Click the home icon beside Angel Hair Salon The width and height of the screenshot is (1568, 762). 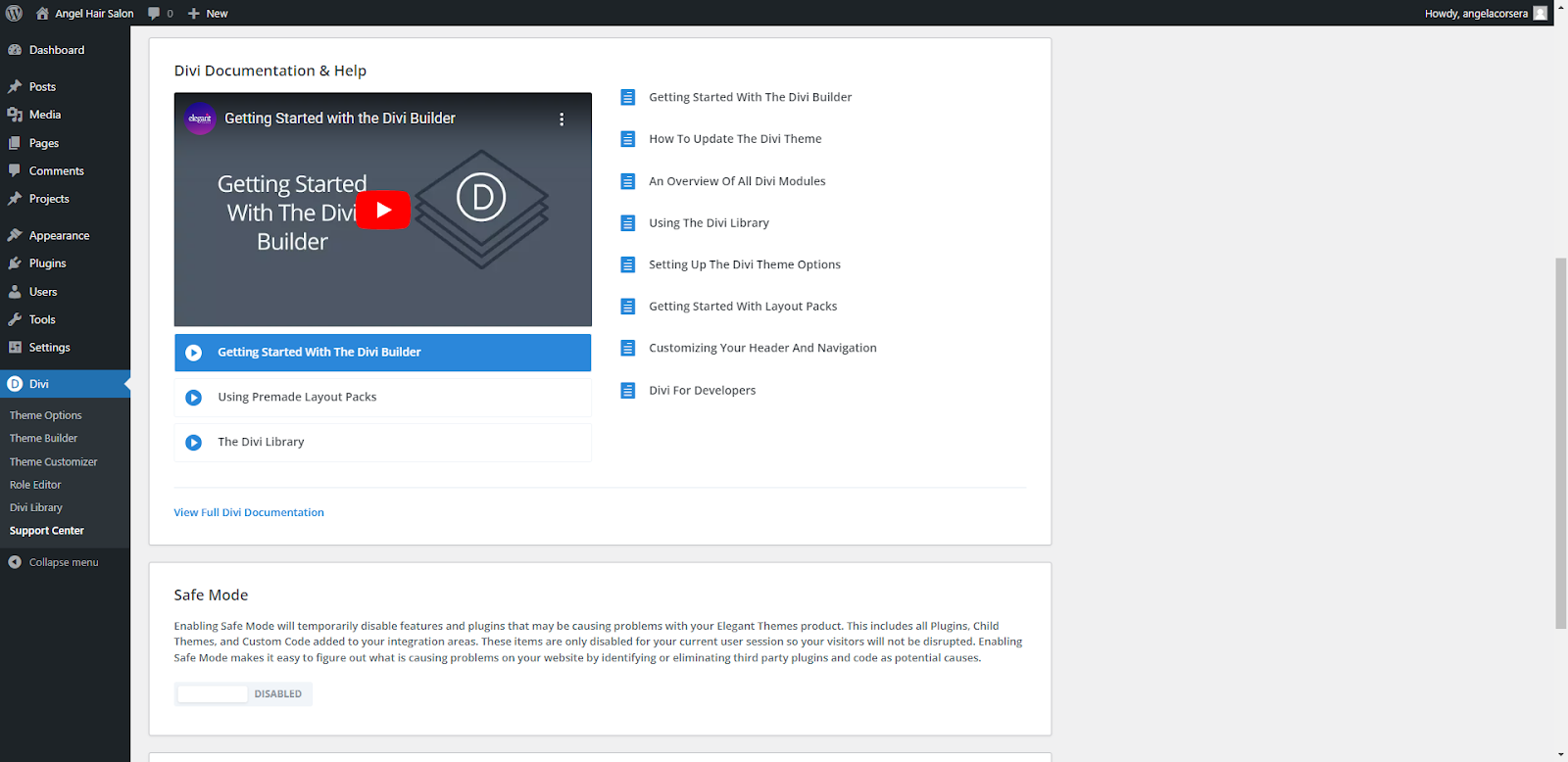click(42, 13)
